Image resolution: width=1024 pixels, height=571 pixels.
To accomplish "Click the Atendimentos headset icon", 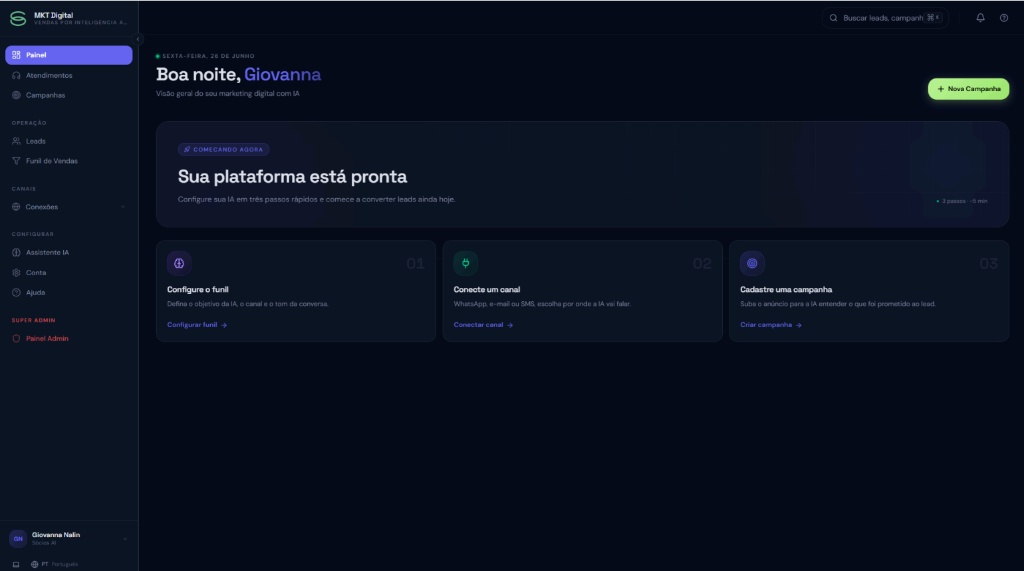I will [16, 76].
